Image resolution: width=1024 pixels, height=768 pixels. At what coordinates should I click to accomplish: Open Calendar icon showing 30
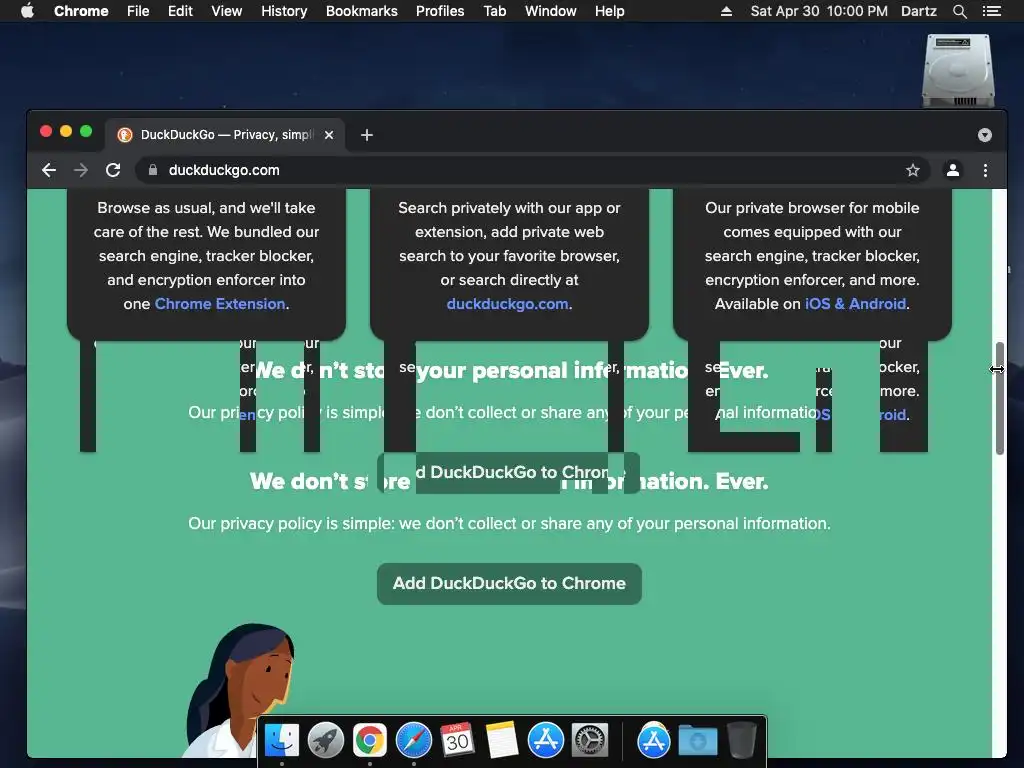[x=457, y=739]
